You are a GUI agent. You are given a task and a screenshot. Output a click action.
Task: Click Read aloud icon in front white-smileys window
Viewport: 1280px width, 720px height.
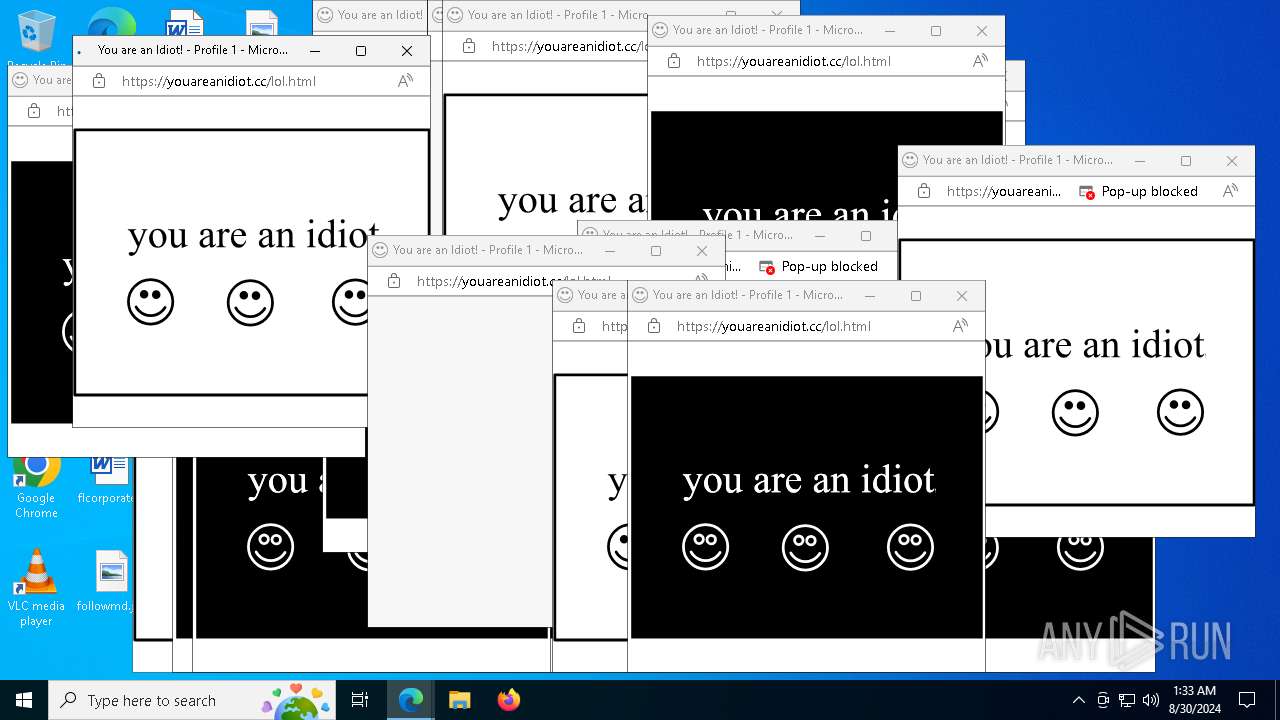[x=960, y=326]
